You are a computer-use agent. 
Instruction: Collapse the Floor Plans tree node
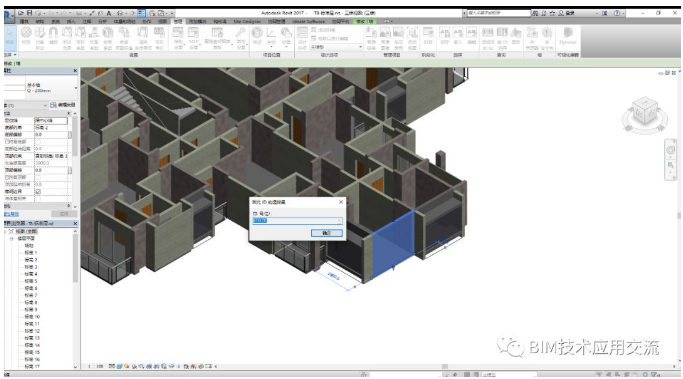pos(12,239)
